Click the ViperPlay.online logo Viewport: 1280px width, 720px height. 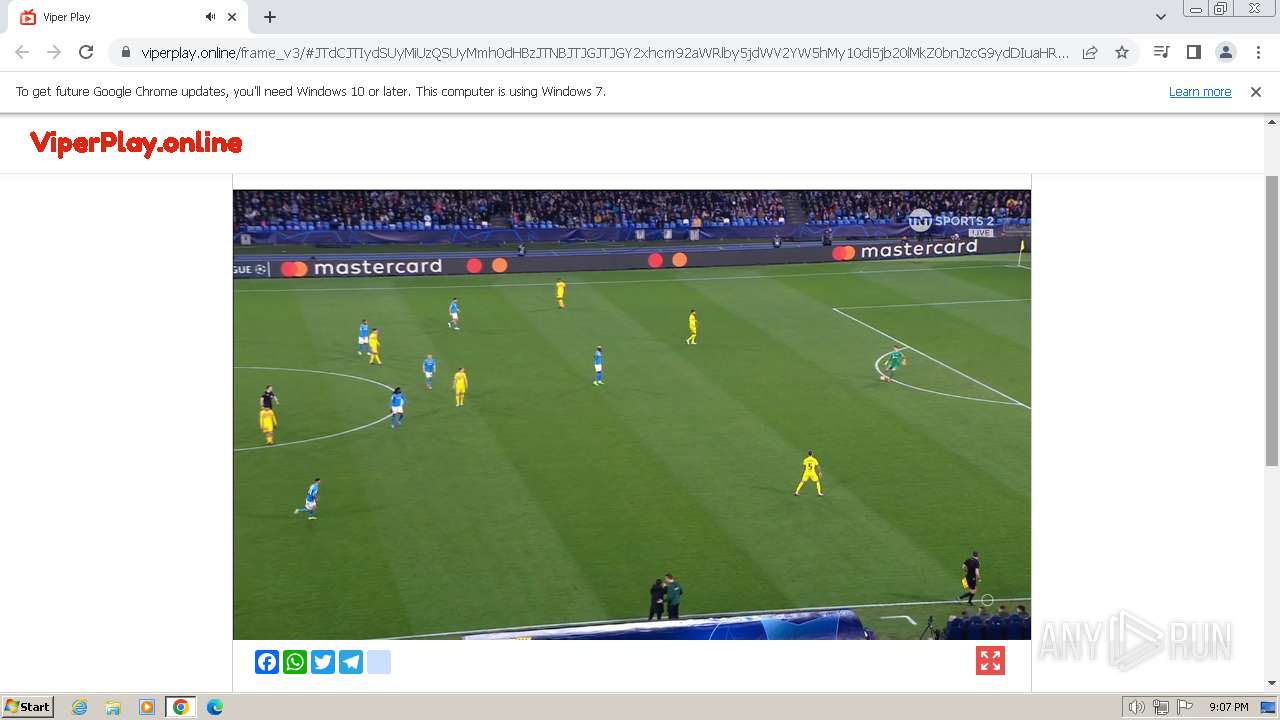pos(136,143)
